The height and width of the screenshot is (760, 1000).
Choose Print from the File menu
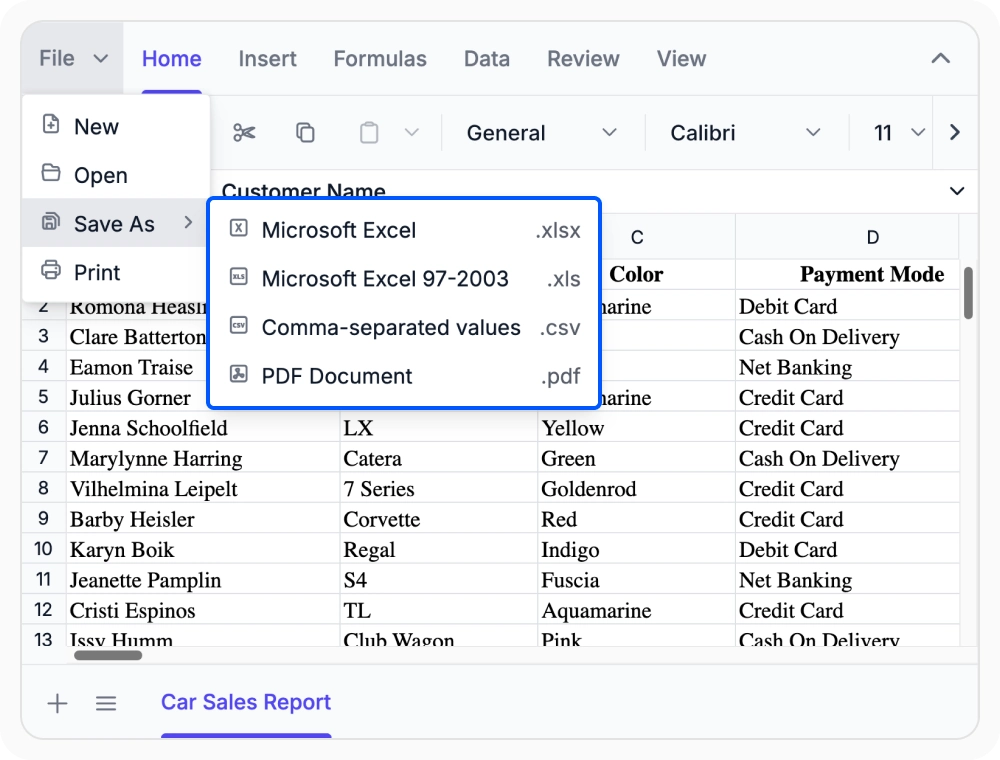(x=116, y=272)
